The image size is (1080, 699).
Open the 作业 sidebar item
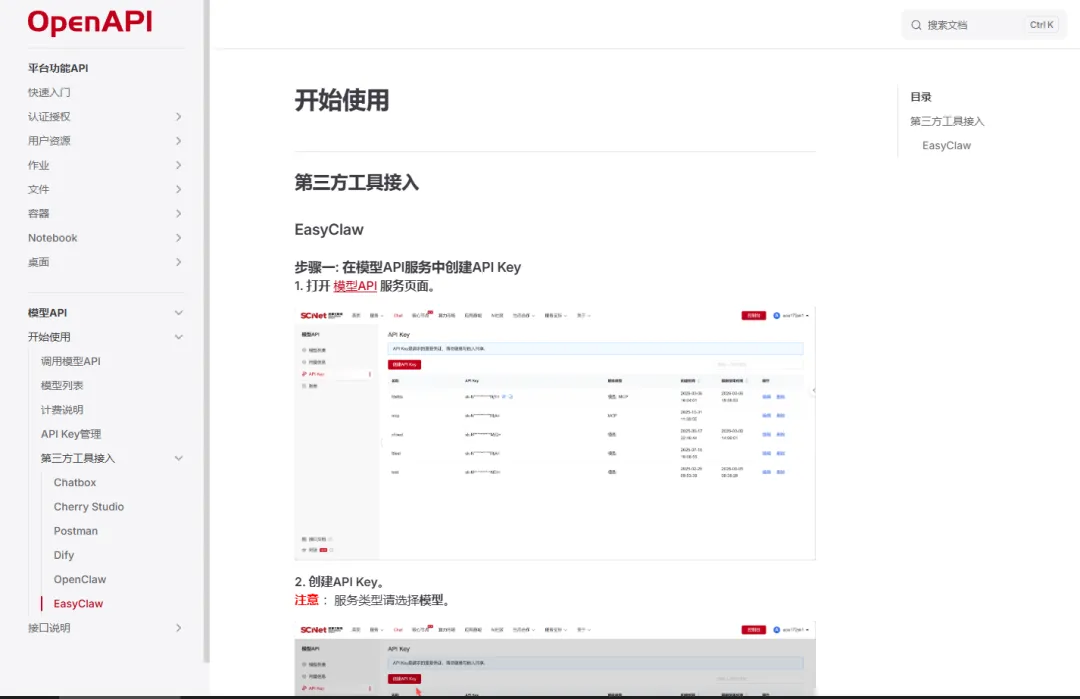39,165
